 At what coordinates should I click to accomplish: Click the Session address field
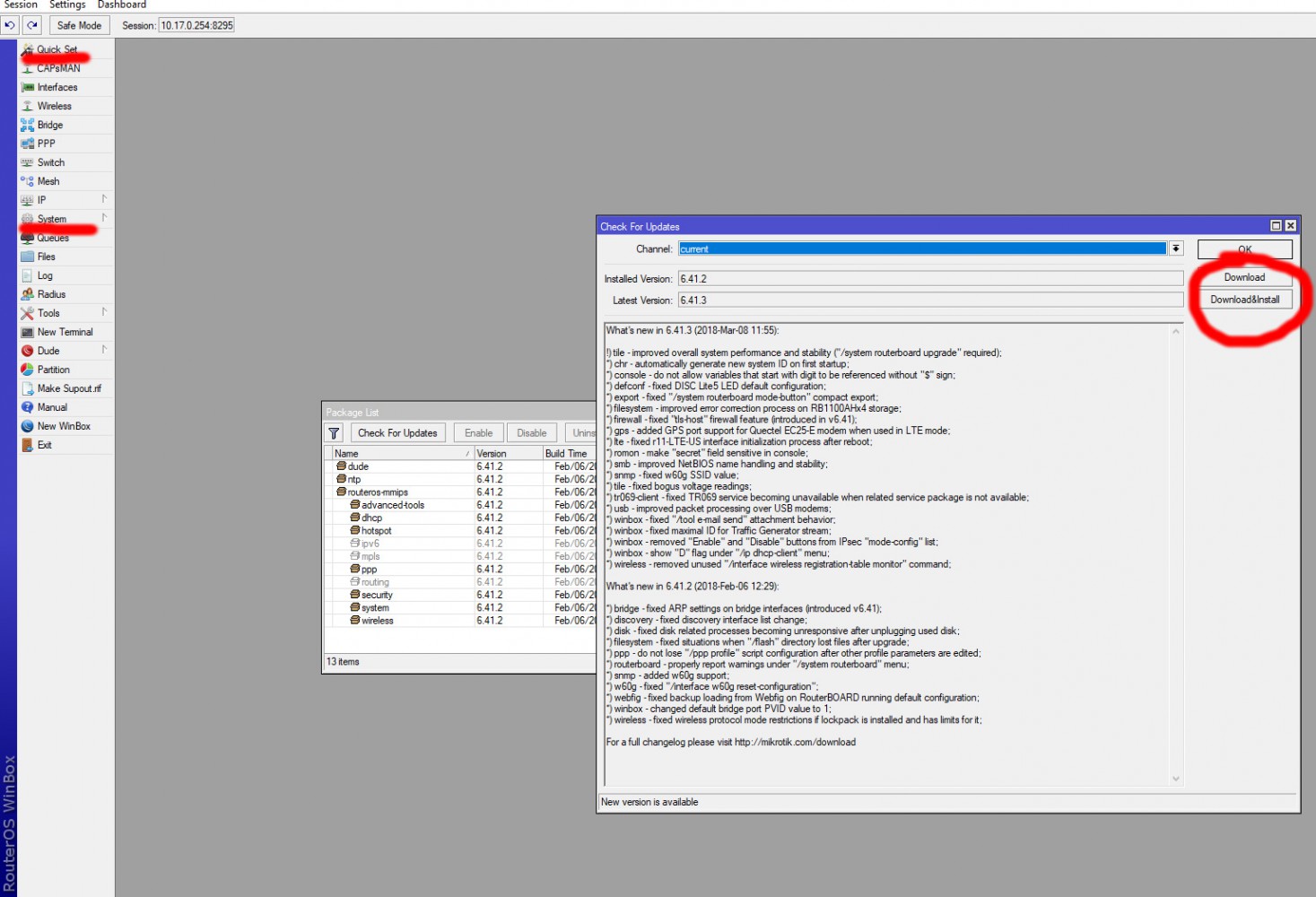(x=196, y=25)
